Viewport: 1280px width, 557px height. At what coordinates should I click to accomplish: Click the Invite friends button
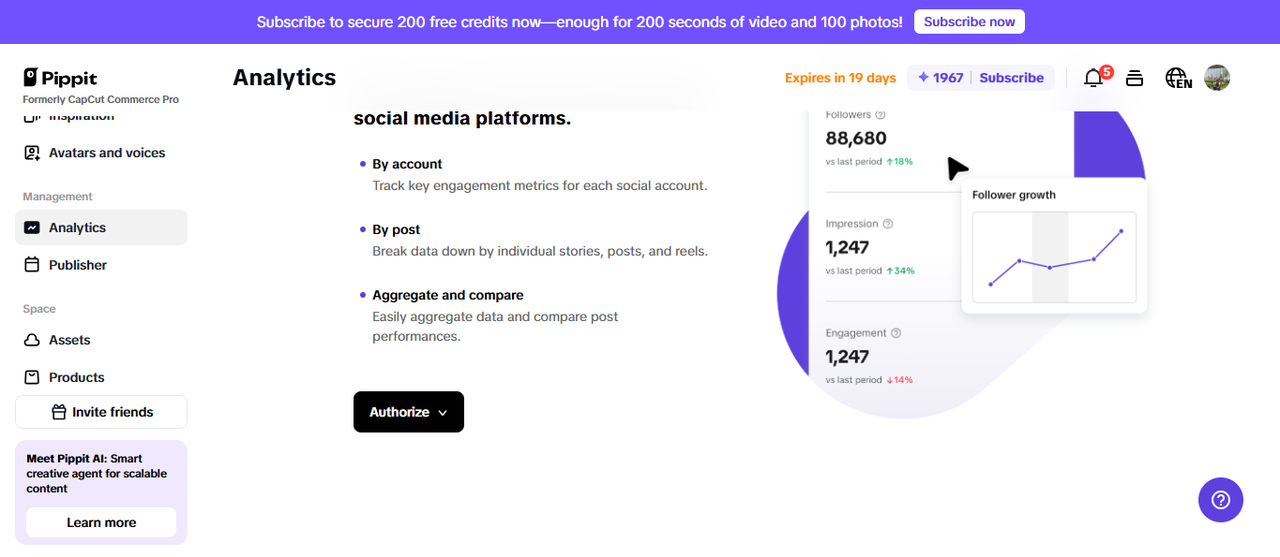click(x=101, y=412)
